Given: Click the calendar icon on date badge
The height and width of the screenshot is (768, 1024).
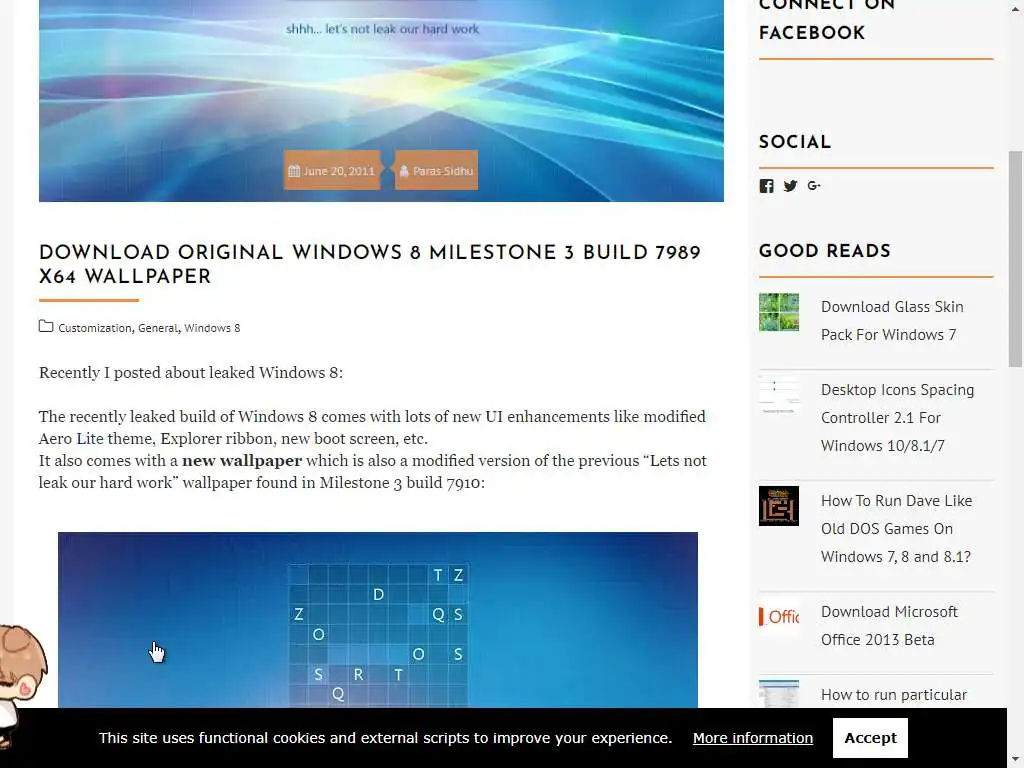Looking at the screenshot, I should (x=294, y=171).
